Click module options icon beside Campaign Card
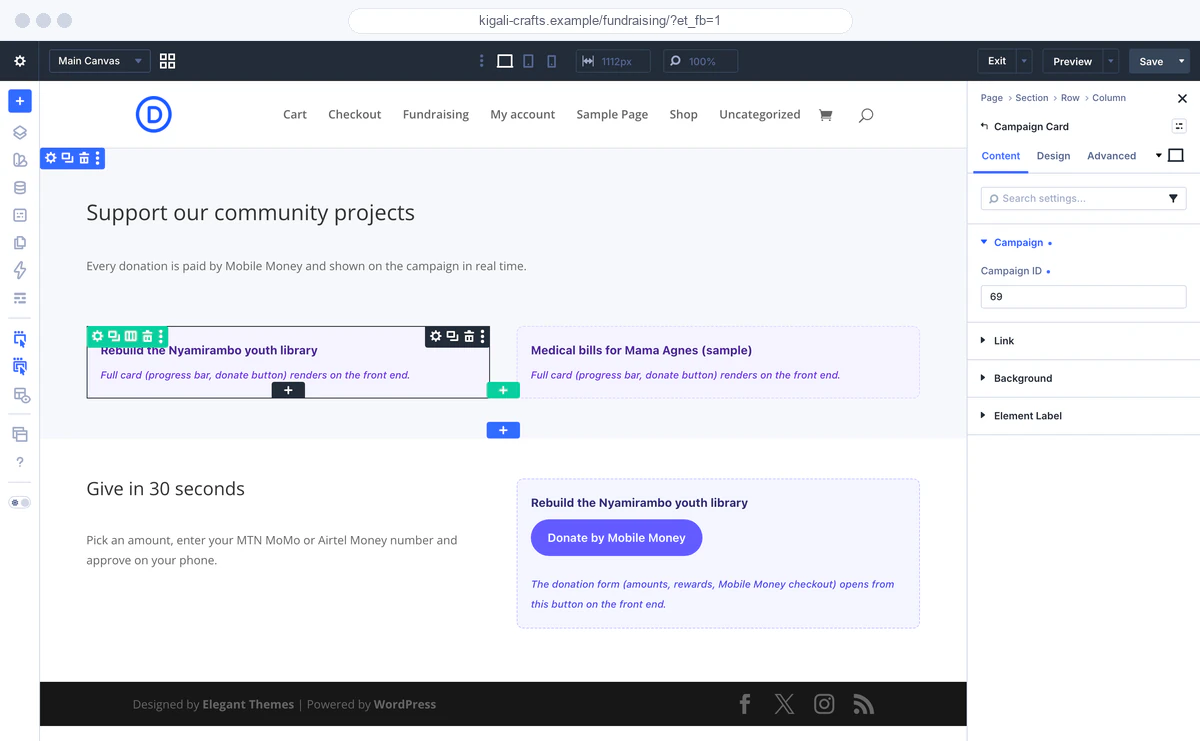 (1179, 126)
